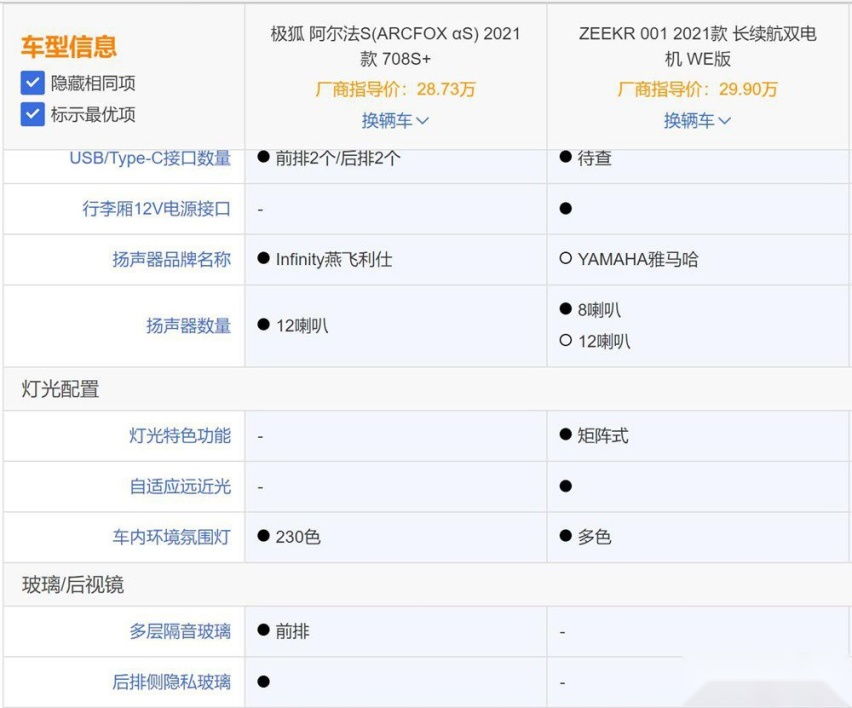Click the ZEEKR 001 WE版 model title

pos(697,46)
